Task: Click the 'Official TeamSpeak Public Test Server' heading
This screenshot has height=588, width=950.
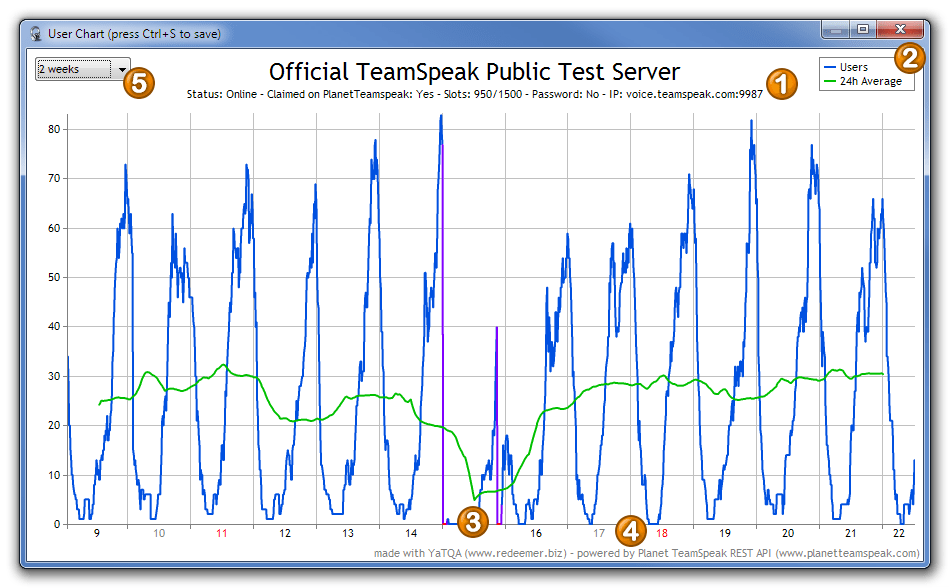Action: point(474,71)
